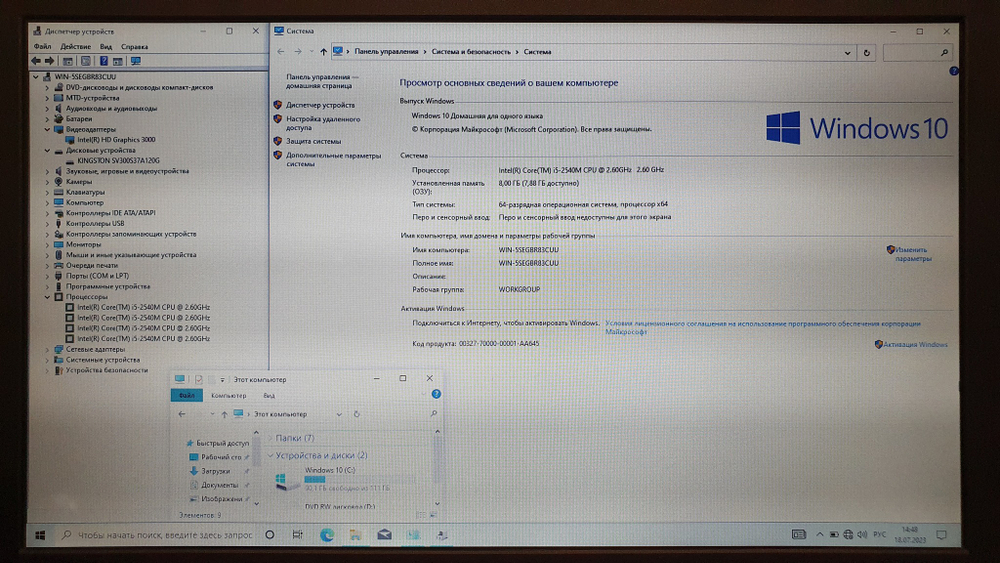Image resolution: width=1000 pixels, height=563 pixels.
Task: Open Explorer address bar dropdown chevron
Action: pos(339,414)
